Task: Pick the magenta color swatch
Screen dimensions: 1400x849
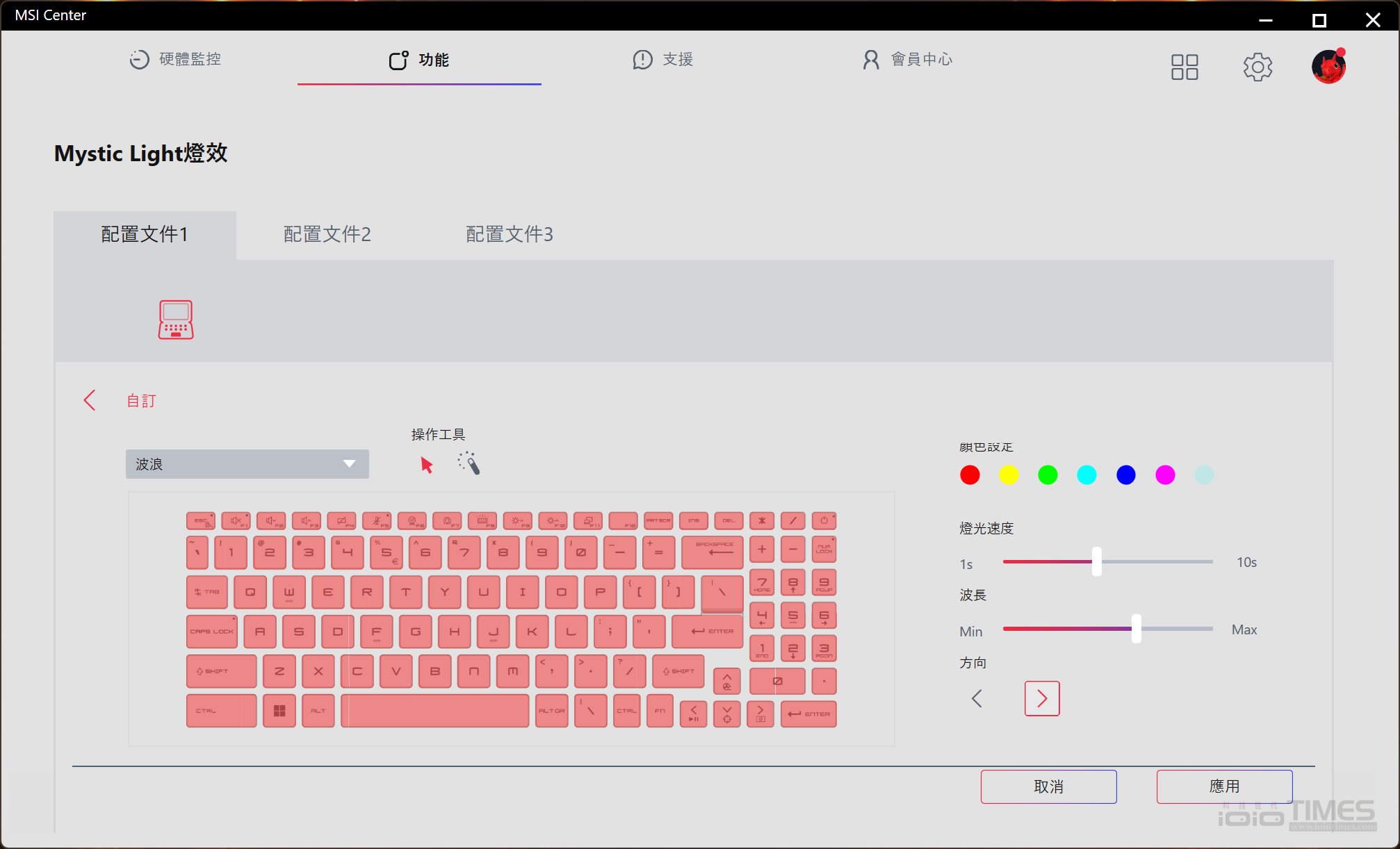Action: (1165, 475)
